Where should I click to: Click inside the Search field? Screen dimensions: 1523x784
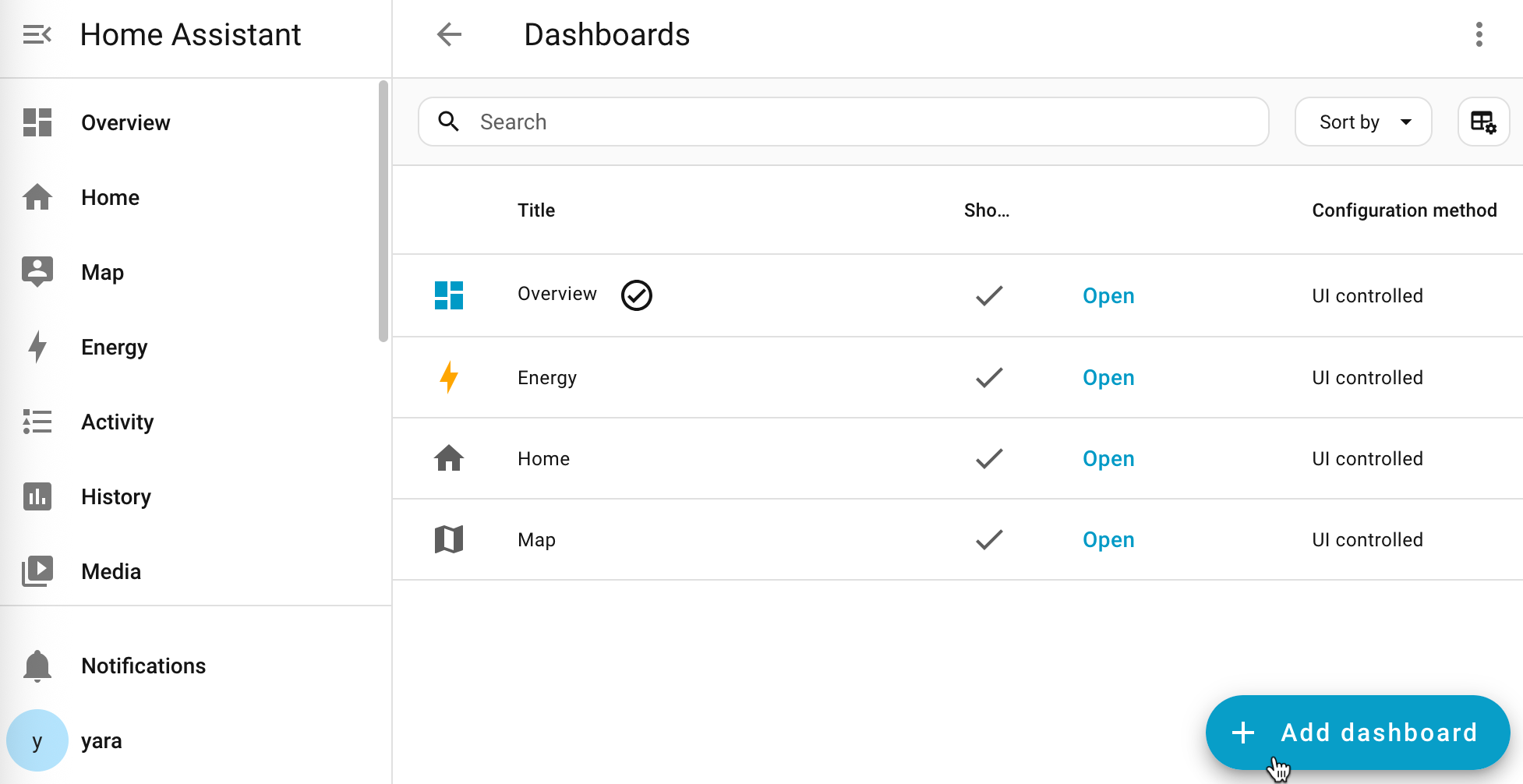click(779, 122)
